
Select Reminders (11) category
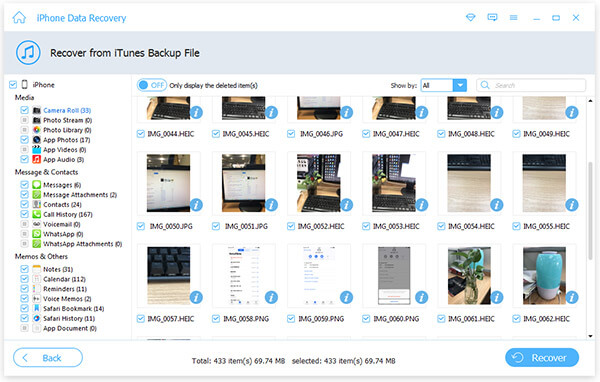65,289
